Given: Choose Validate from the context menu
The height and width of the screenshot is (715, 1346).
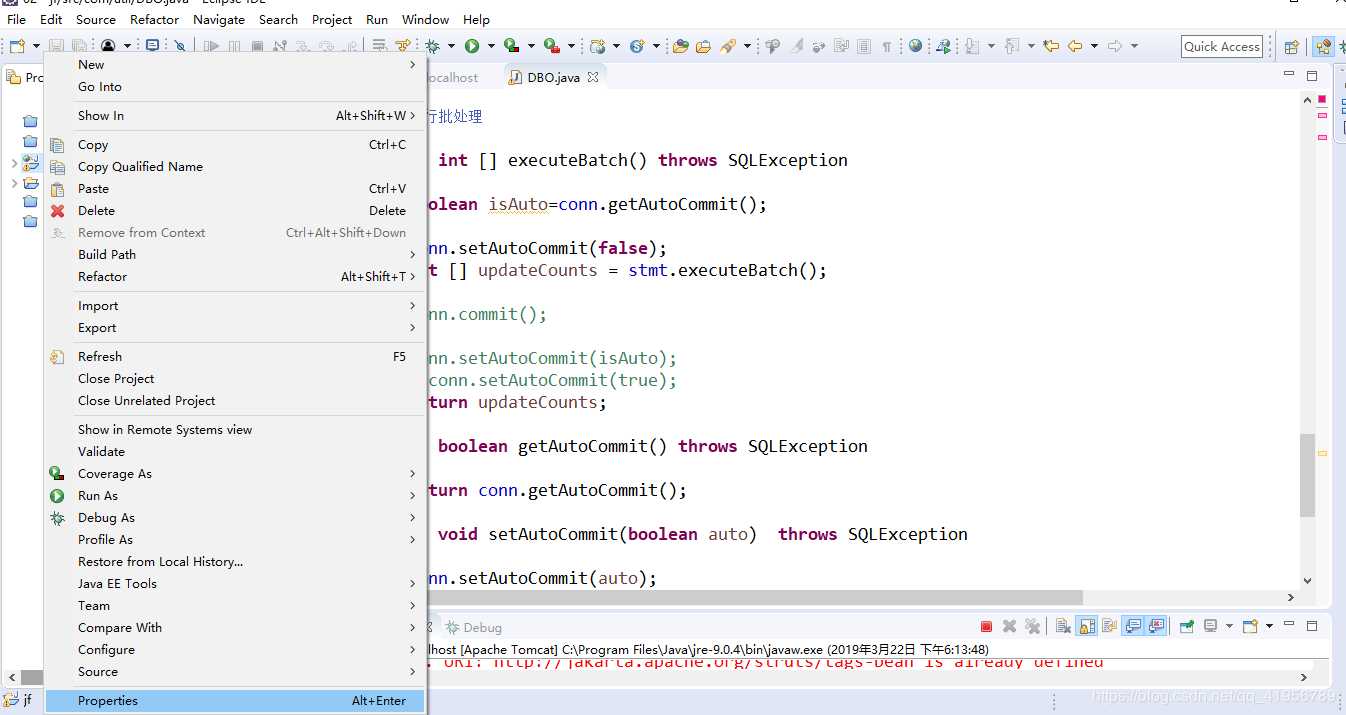Looking at the screenshot, I should [x=235, y=451].
